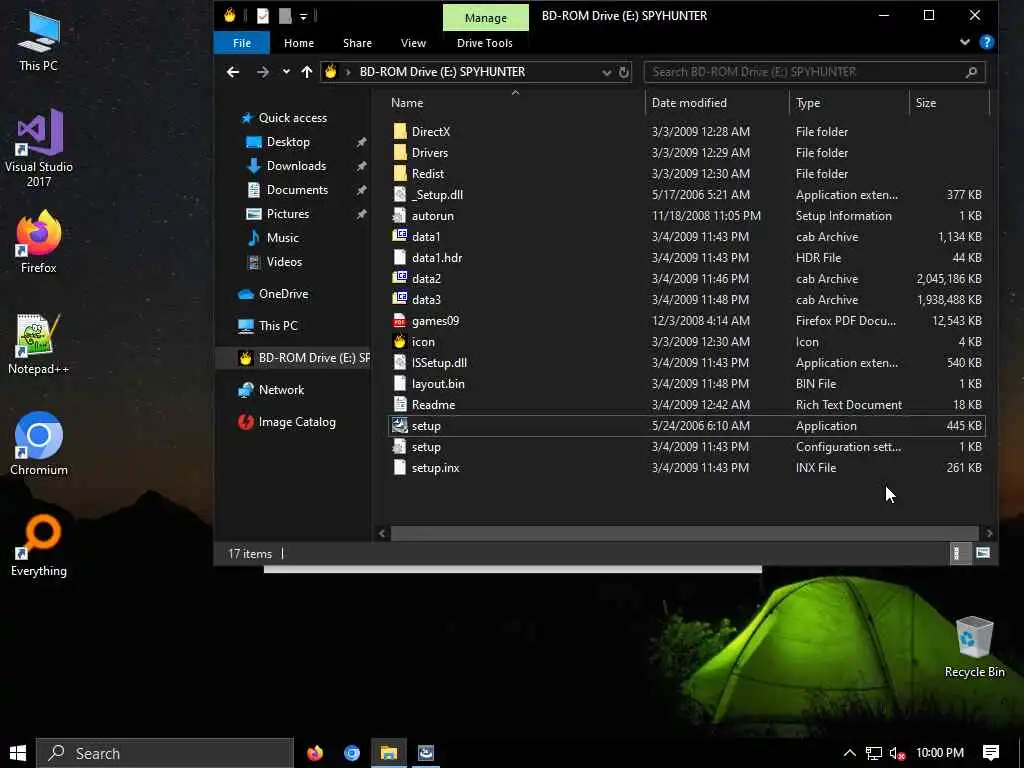Click the muted volume tray icon
The image size is (1024, 768).
pos(897,753)
